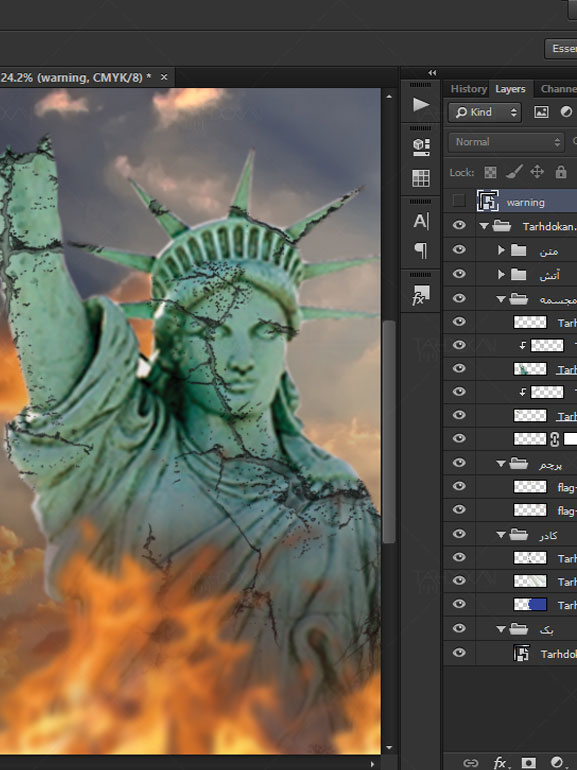Select the layer named warning
The image size is (577, 770).
[x=525, y=202]
